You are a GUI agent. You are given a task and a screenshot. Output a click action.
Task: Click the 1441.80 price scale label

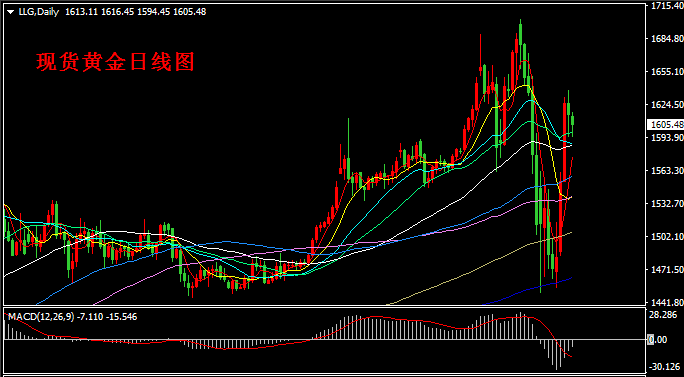pyautogui.click(x=666, y=302)
